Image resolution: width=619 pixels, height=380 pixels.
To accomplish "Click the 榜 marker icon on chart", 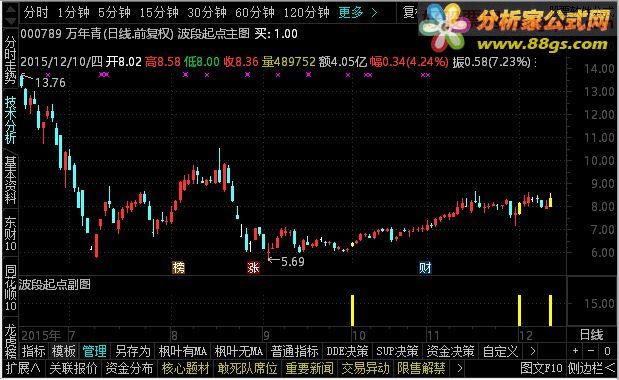I will 178,268.
